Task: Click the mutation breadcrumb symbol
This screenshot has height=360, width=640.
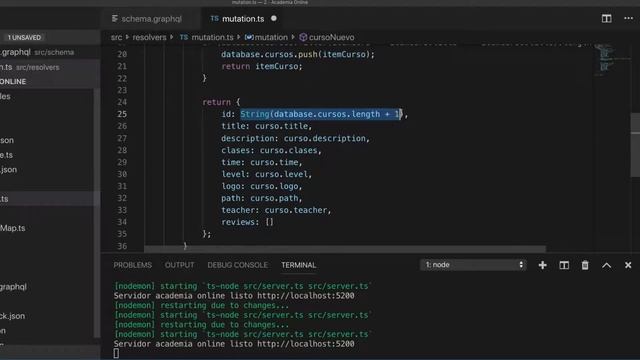Action: (x=271, y=37)
